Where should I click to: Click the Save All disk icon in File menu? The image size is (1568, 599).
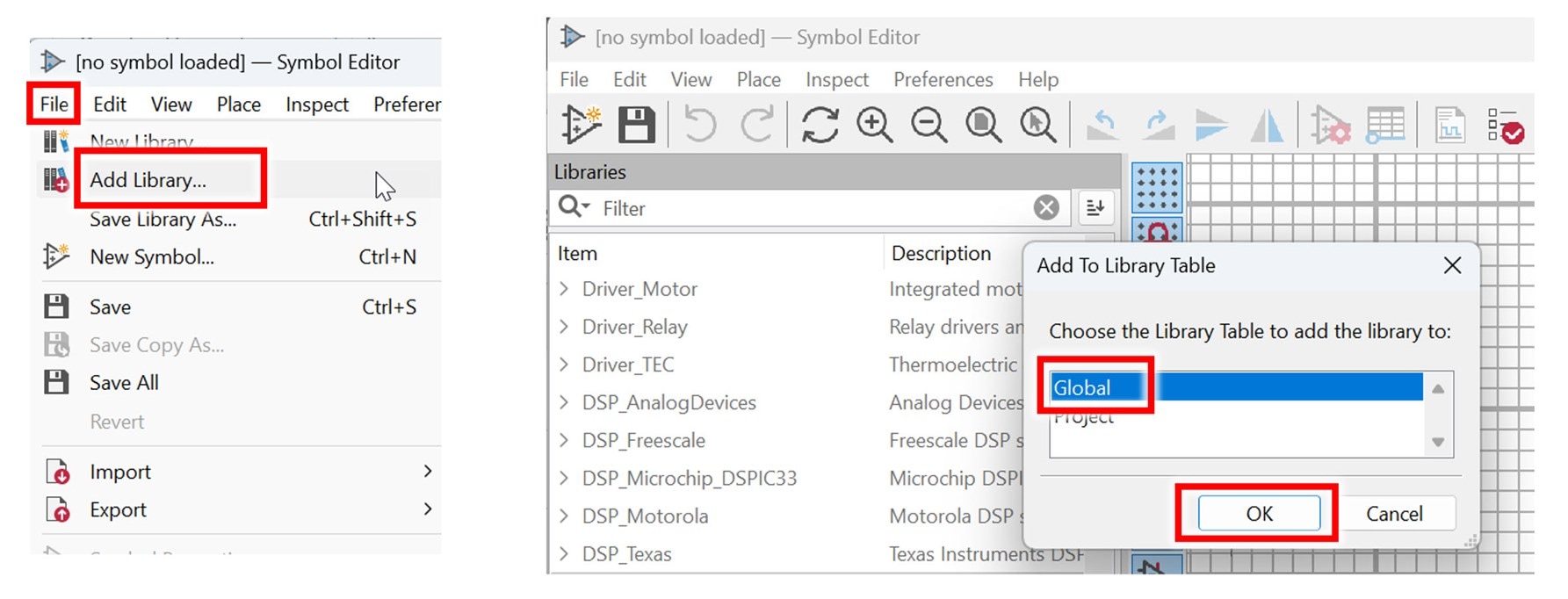[56, 382]
